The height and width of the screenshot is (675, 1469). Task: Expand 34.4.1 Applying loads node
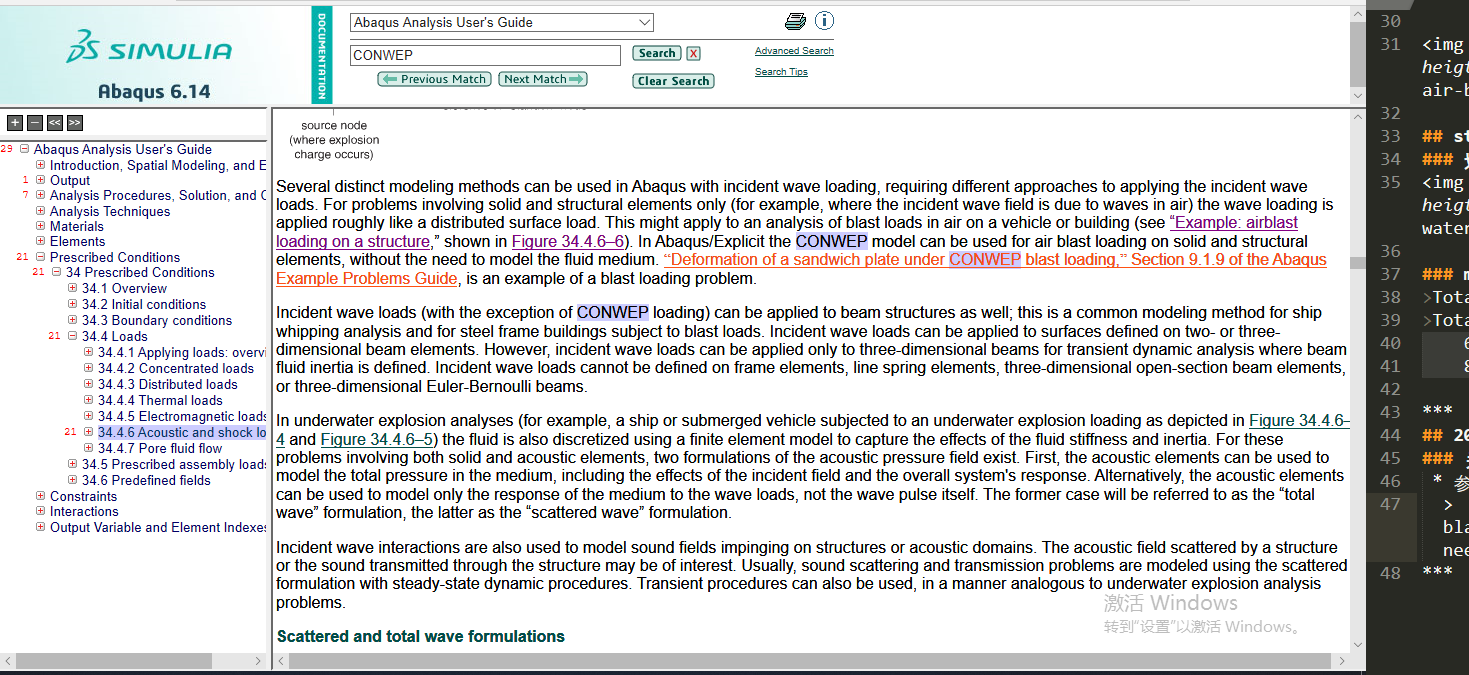tap(88, 352)
